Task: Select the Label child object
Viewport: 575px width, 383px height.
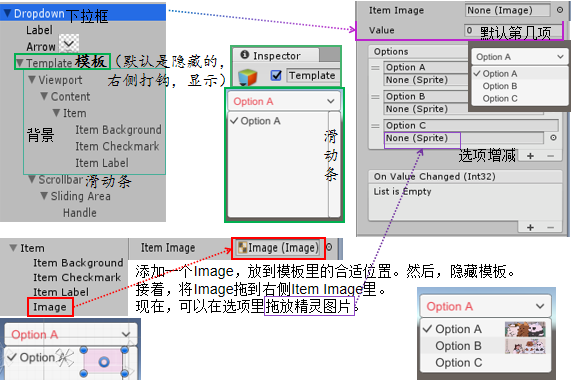Action: 39,30
